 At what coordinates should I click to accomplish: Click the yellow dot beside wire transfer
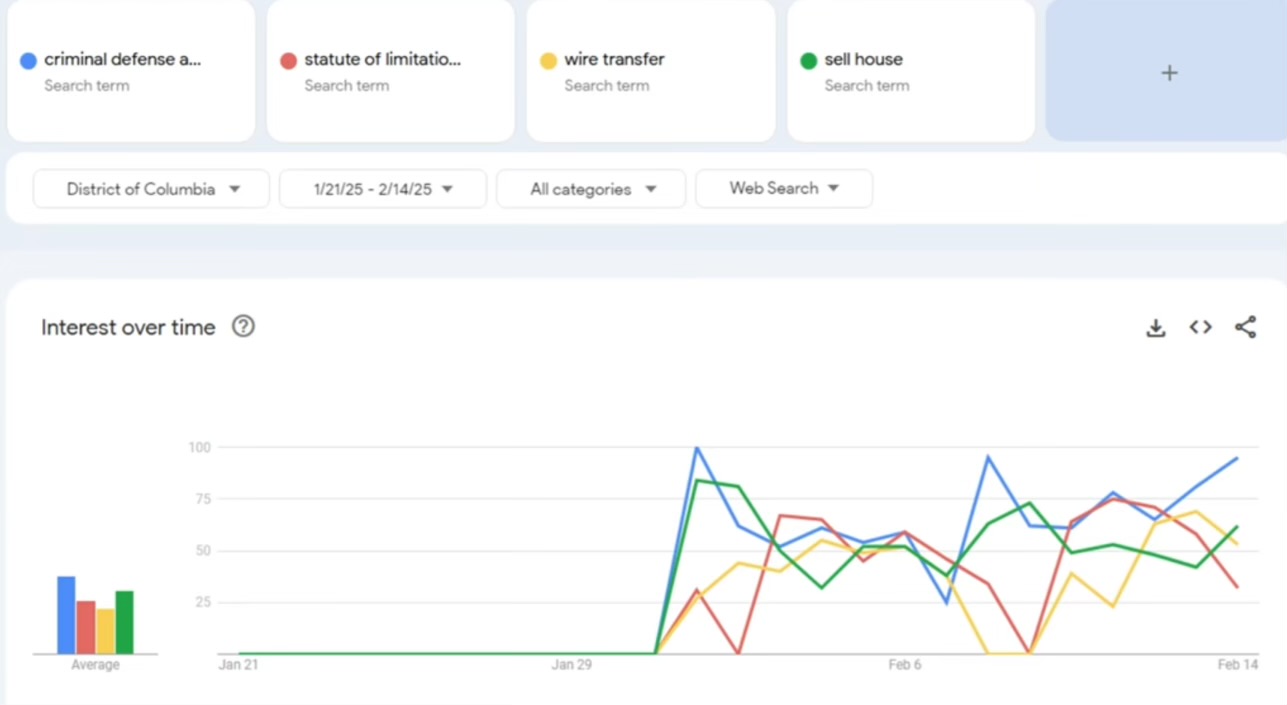coord(548,61)
